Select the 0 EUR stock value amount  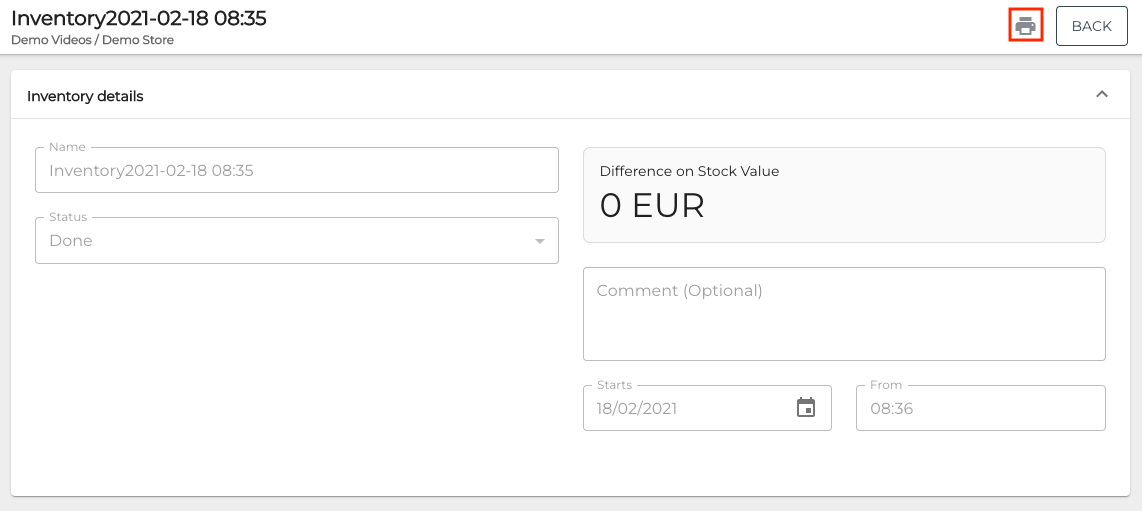(x=652, y=205)
